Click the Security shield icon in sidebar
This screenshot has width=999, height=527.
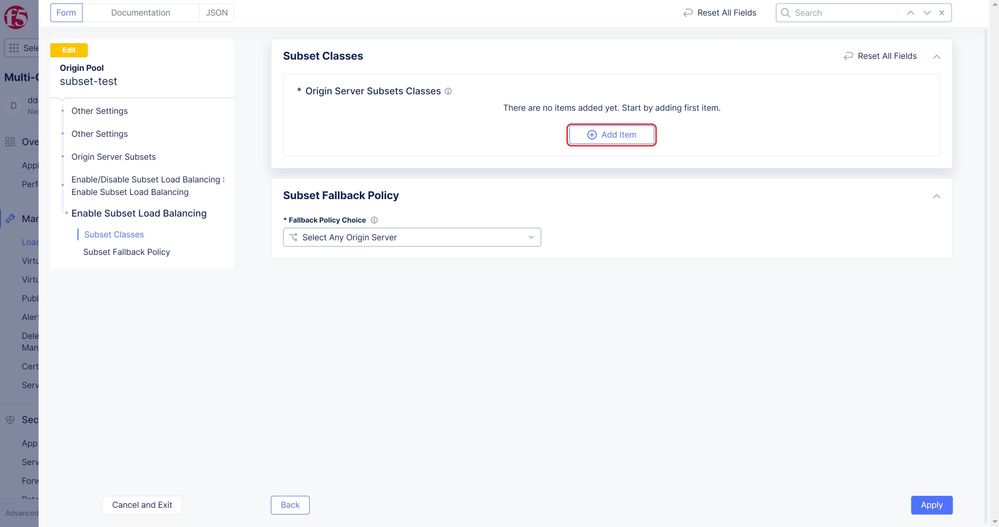click(10, 420)
